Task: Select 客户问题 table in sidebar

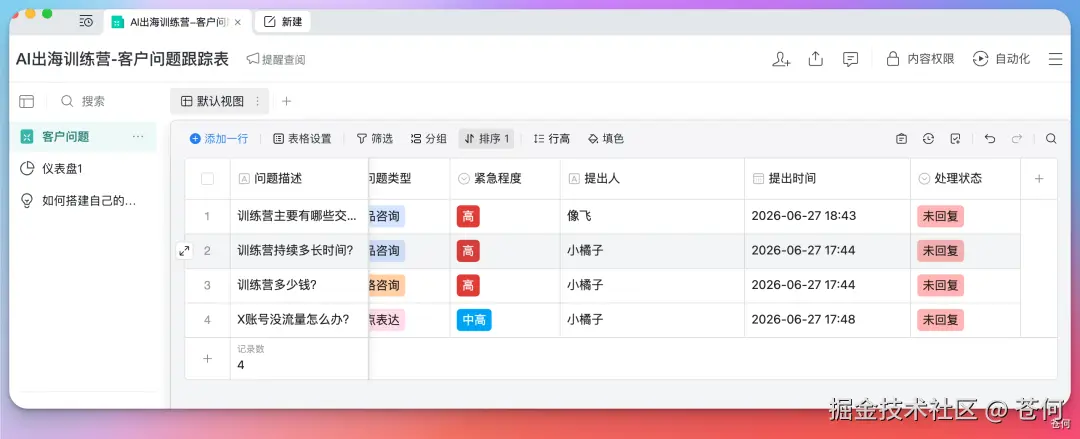Action: click(x=83, y=136)
